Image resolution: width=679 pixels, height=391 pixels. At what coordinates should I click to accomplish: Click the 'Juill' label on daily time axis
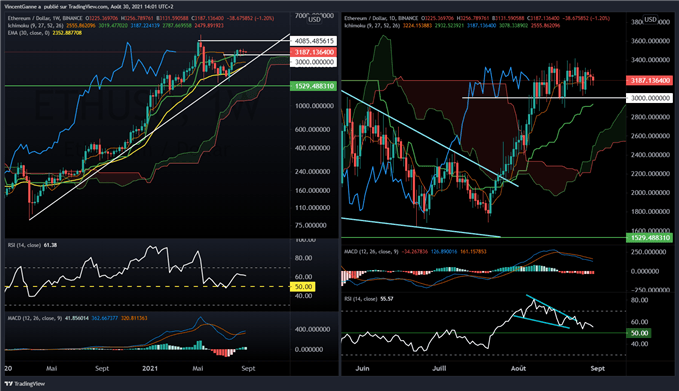[x=439, y=368]
